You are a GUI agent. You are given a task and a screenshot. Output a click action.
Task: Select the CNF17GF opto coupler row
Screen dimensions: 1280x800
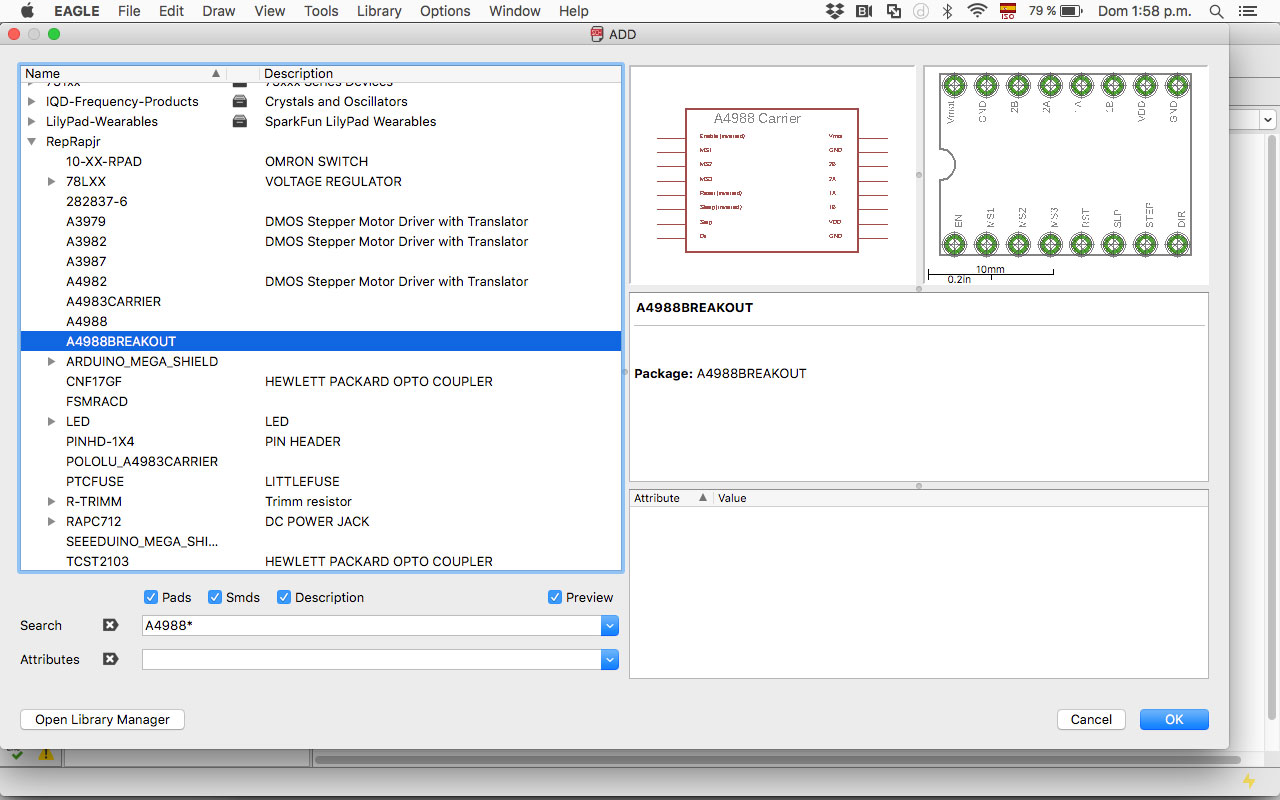point(321,381)
